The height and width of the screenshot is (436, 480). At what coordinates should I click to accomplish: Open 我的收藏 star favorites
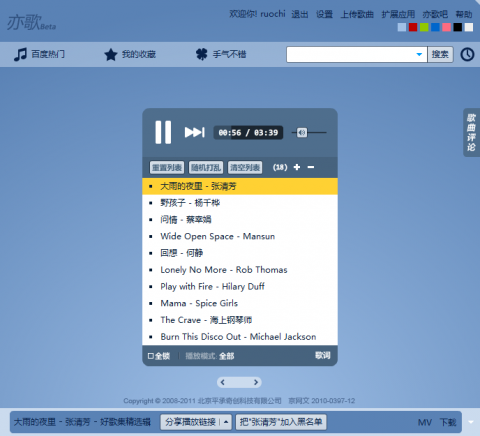coord(111,55)
